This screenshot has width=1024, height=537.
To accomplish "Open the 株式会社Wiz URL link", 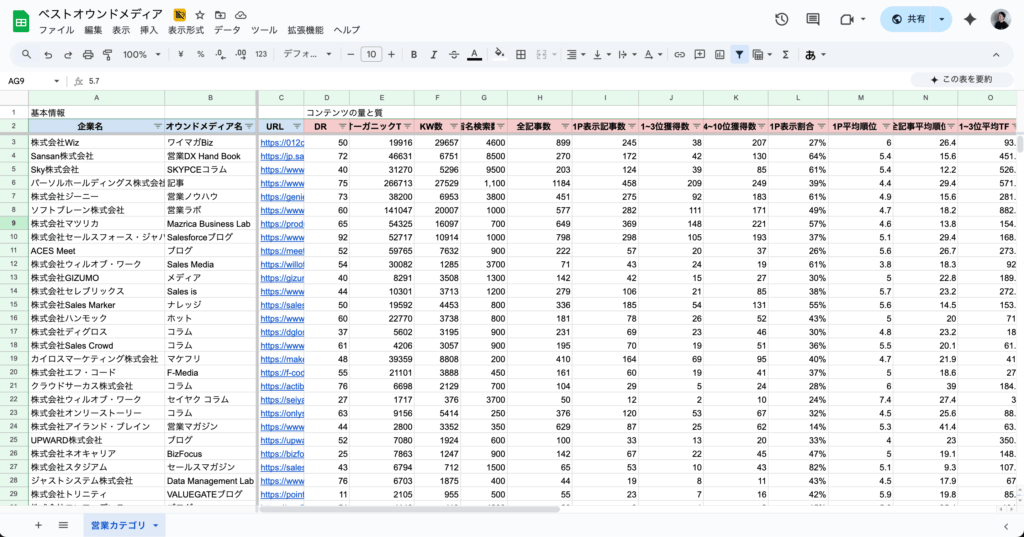I will click(x=282, y=142).
